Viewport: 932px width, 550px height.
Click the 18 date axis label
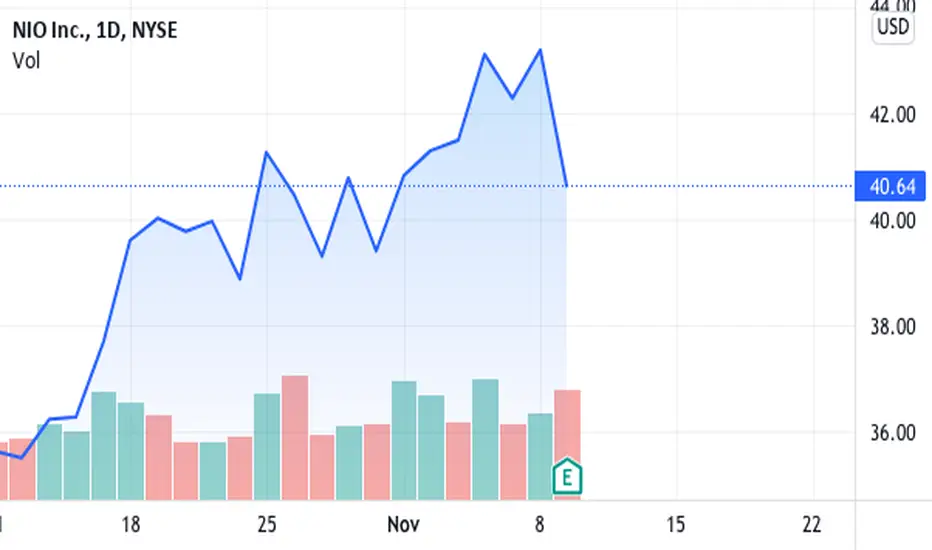tap(131, 524)
